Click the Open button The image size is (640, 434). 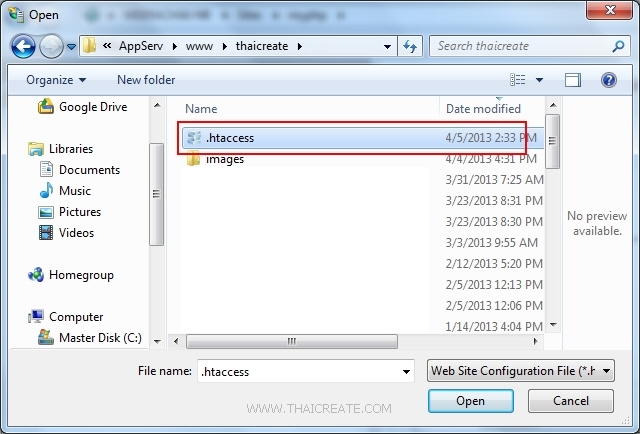click(x=471, y=401)
